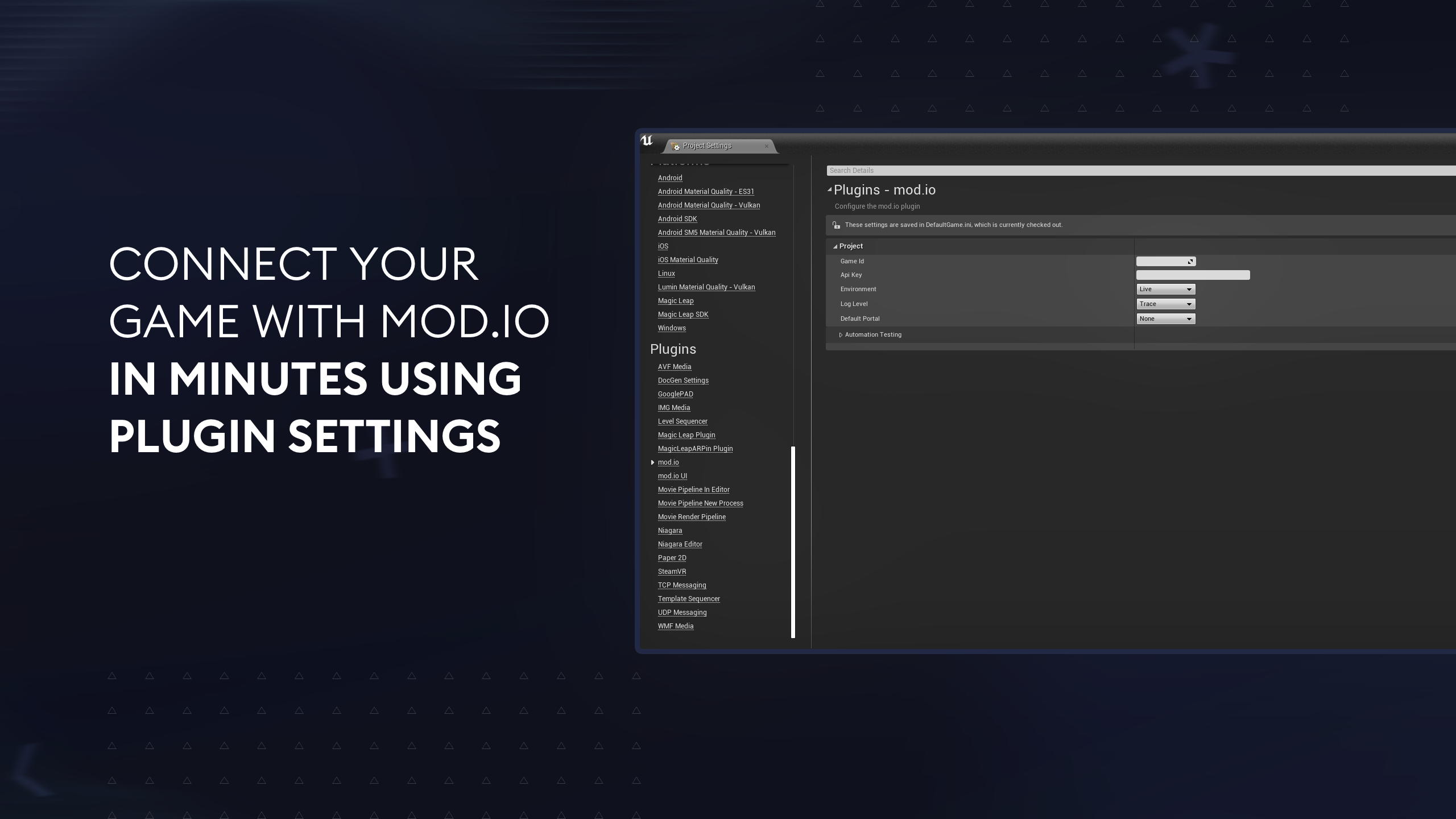Open WMF Media plugin settings
The image size is (1456, 819).
[x=676, y=626]
